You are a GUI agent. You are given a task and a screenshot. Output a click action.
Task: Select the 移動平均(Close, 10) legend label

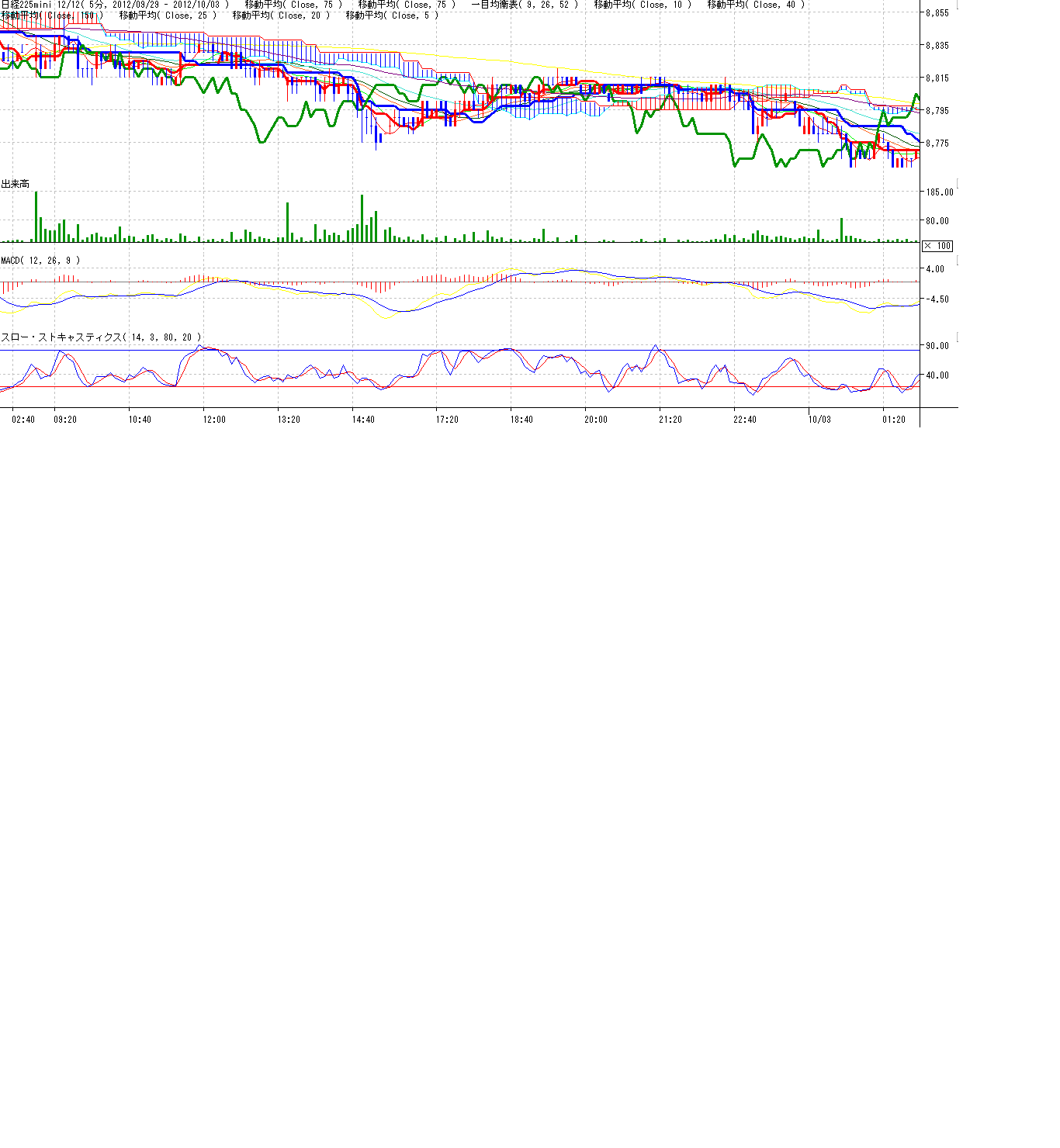click(x=643, y=5)
